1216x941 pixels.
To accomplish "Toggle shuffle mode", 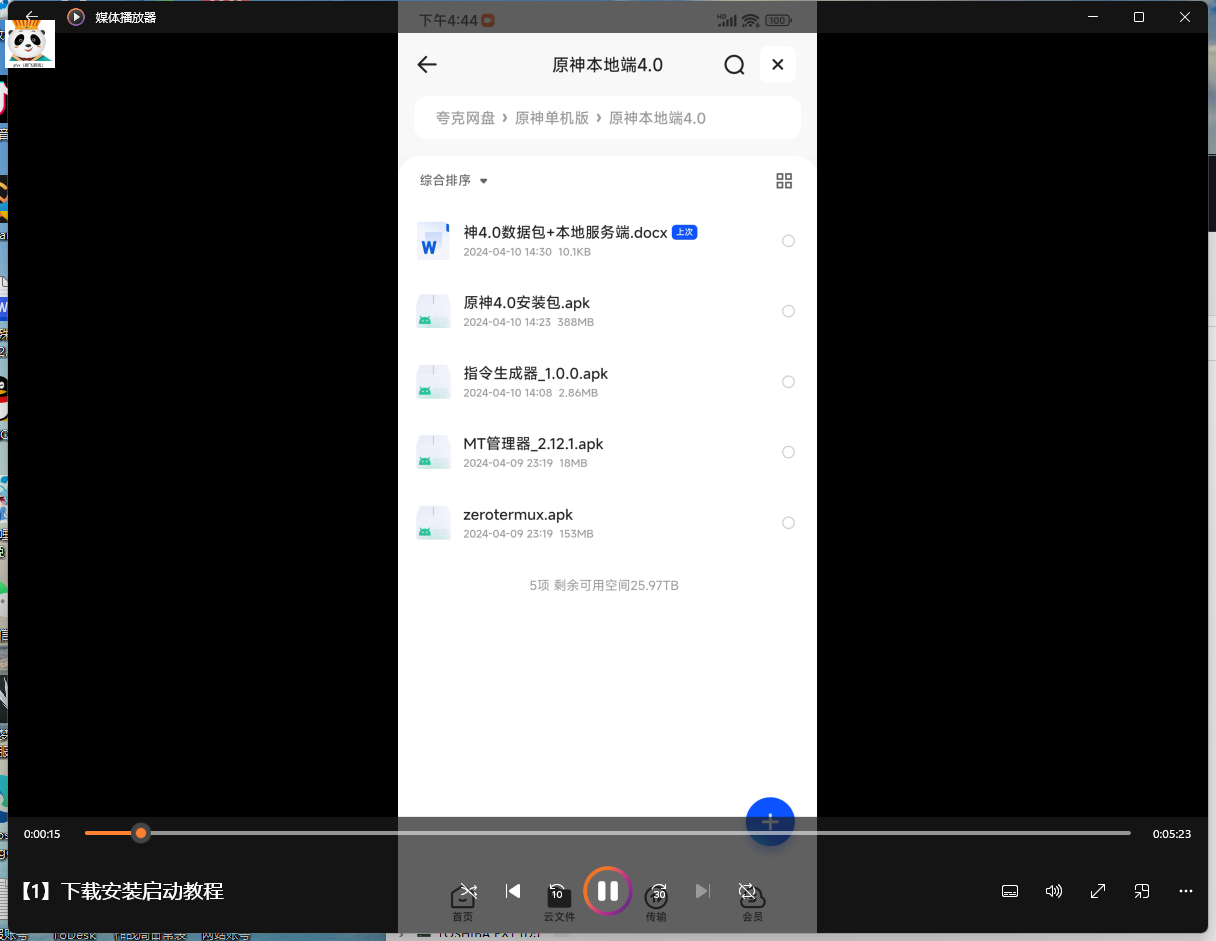I will [x=468, y=891].
